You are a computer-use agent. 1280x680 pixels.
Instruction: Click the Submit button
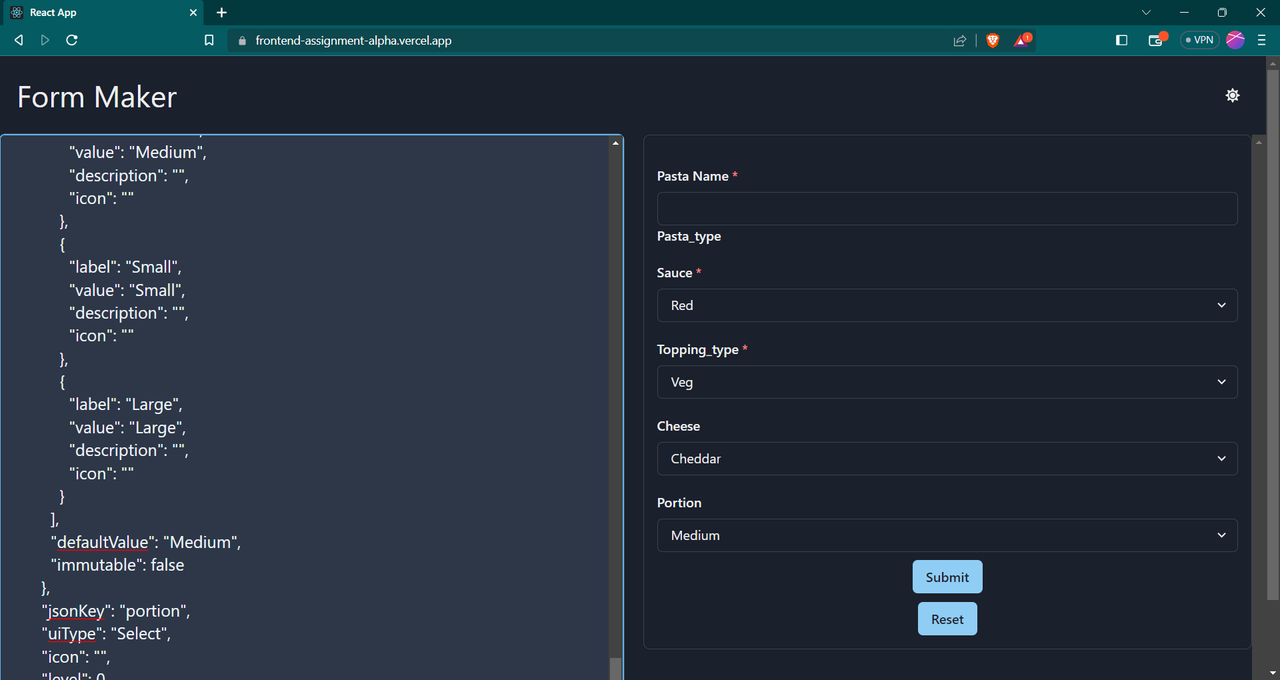pos(947,577)
